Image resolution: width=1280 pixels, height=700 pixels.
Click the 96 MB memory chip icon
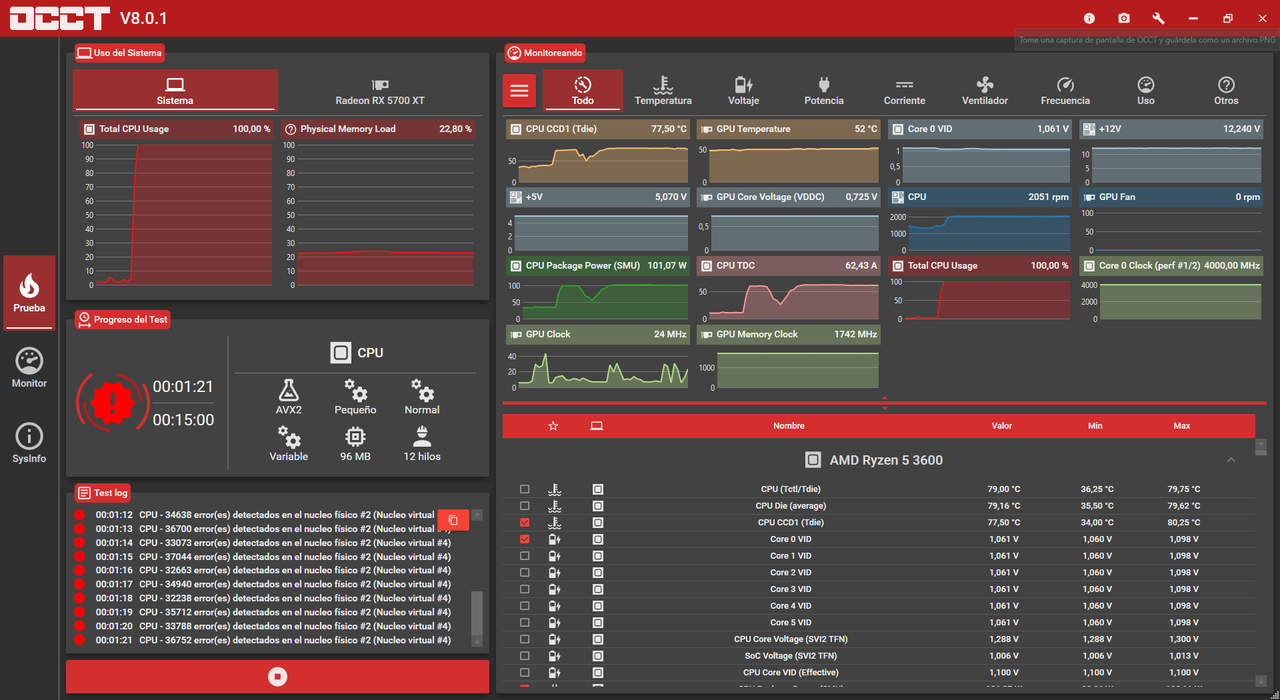pyautogui.click(x=355, y=437)
